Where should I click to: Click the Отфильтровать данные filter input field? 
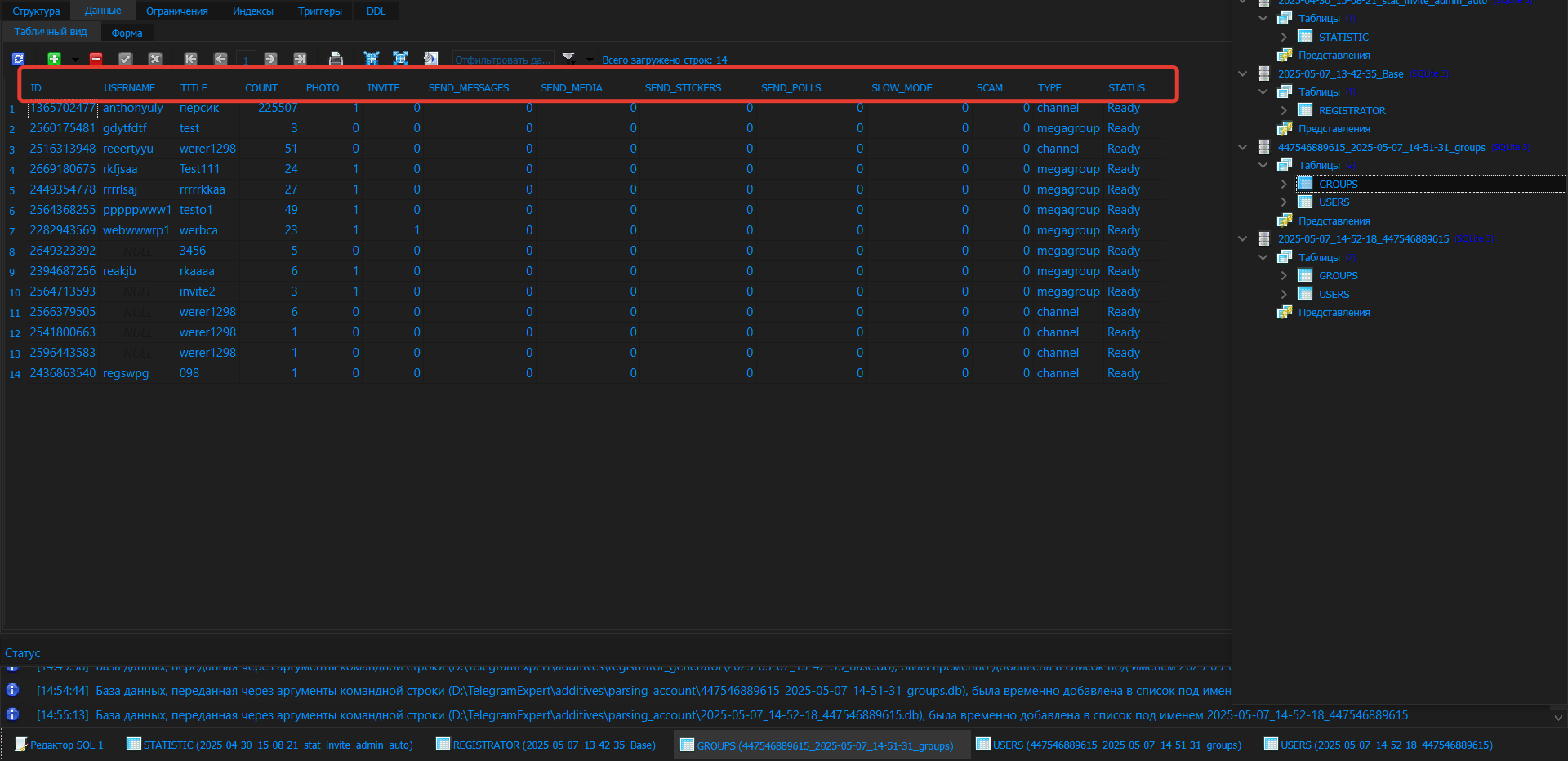(x=502, y=59)
